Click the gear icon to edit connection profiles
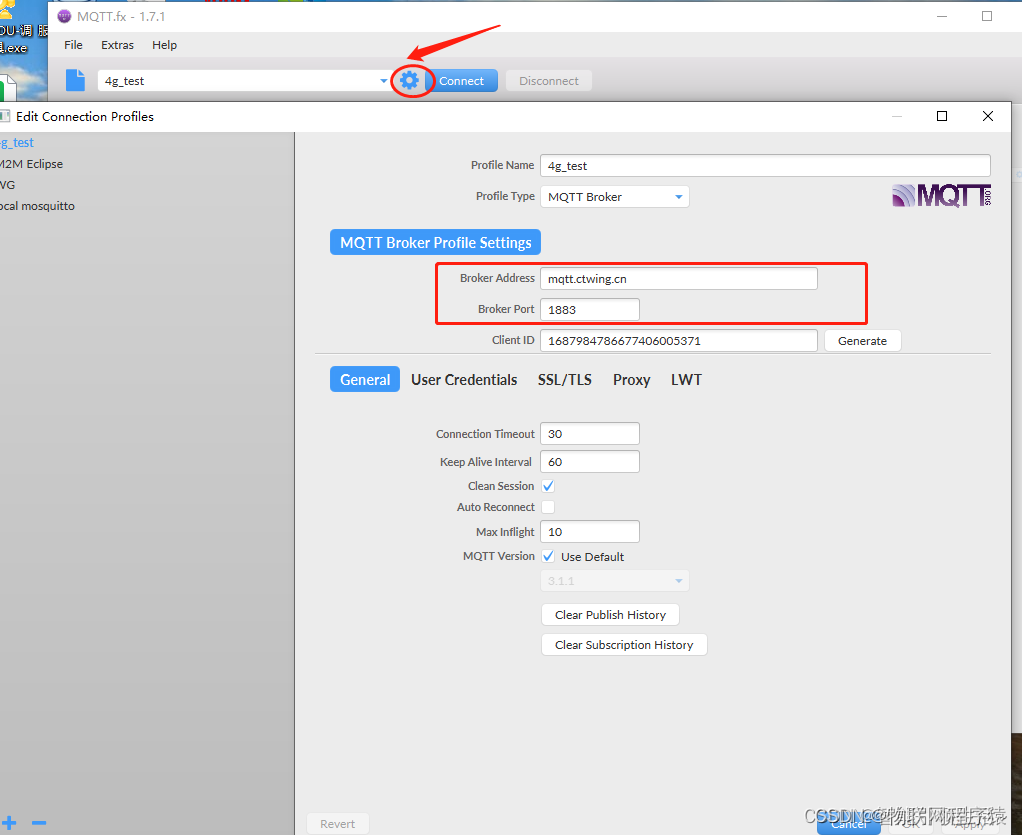The height and width of the screenshot is (835, 1022). tap(409, 81)
